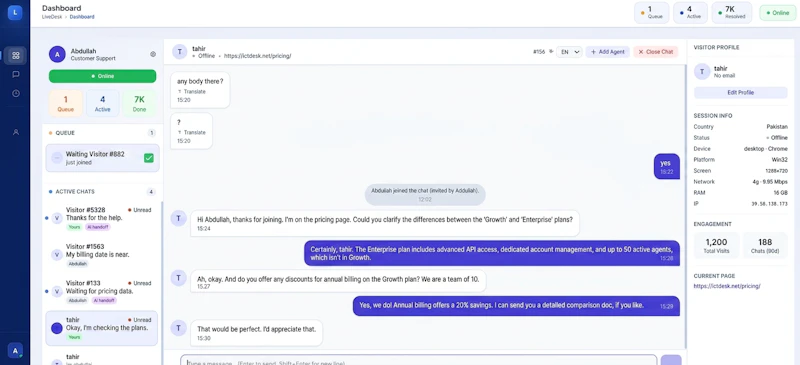The height and width of the screenshot is (365, 800).
Task: Translate the '?' message
Action: (192, 132)
